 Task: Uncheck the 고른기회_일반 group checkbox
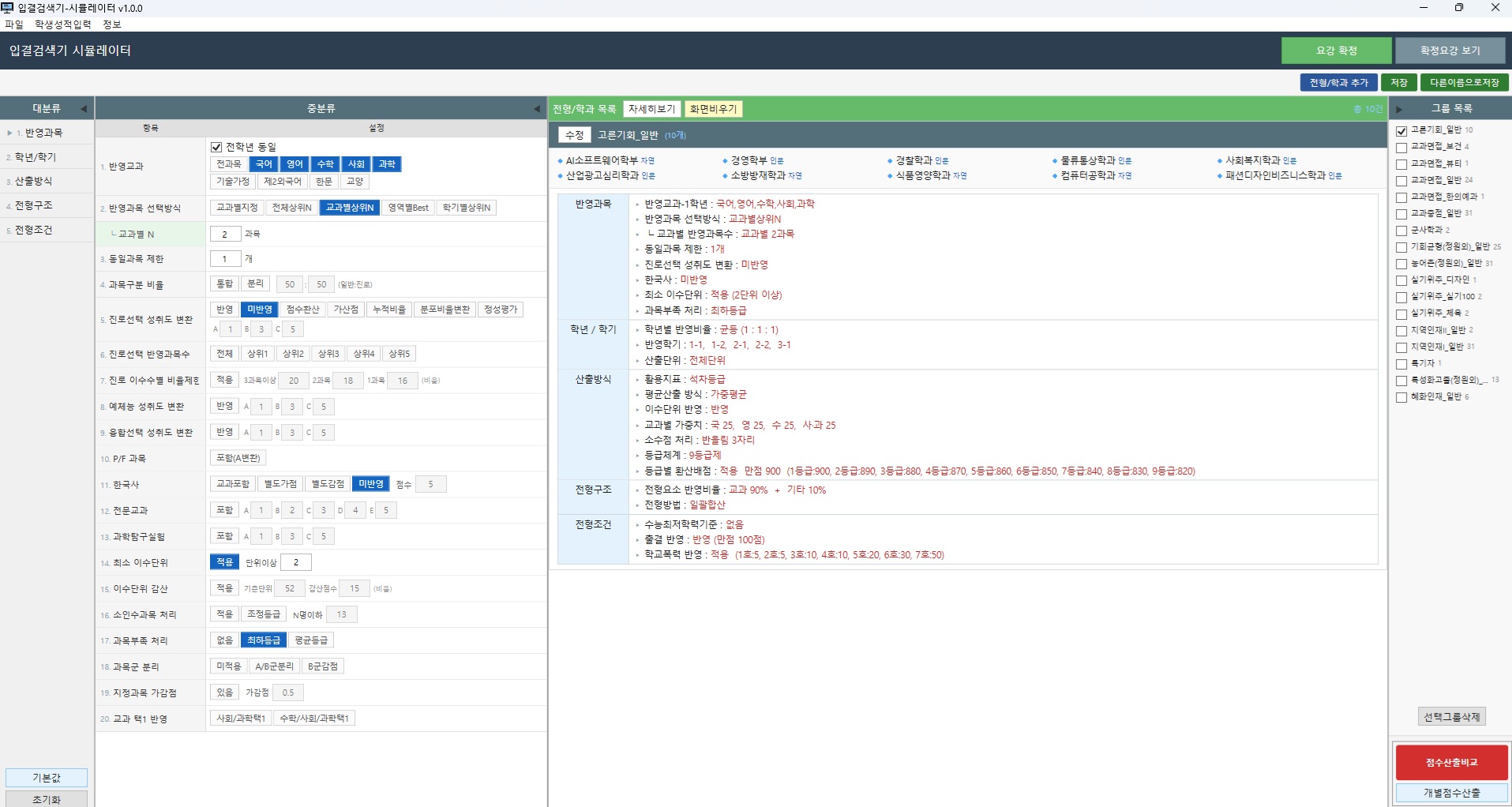pyautogui.click(x=1401, y=131)
